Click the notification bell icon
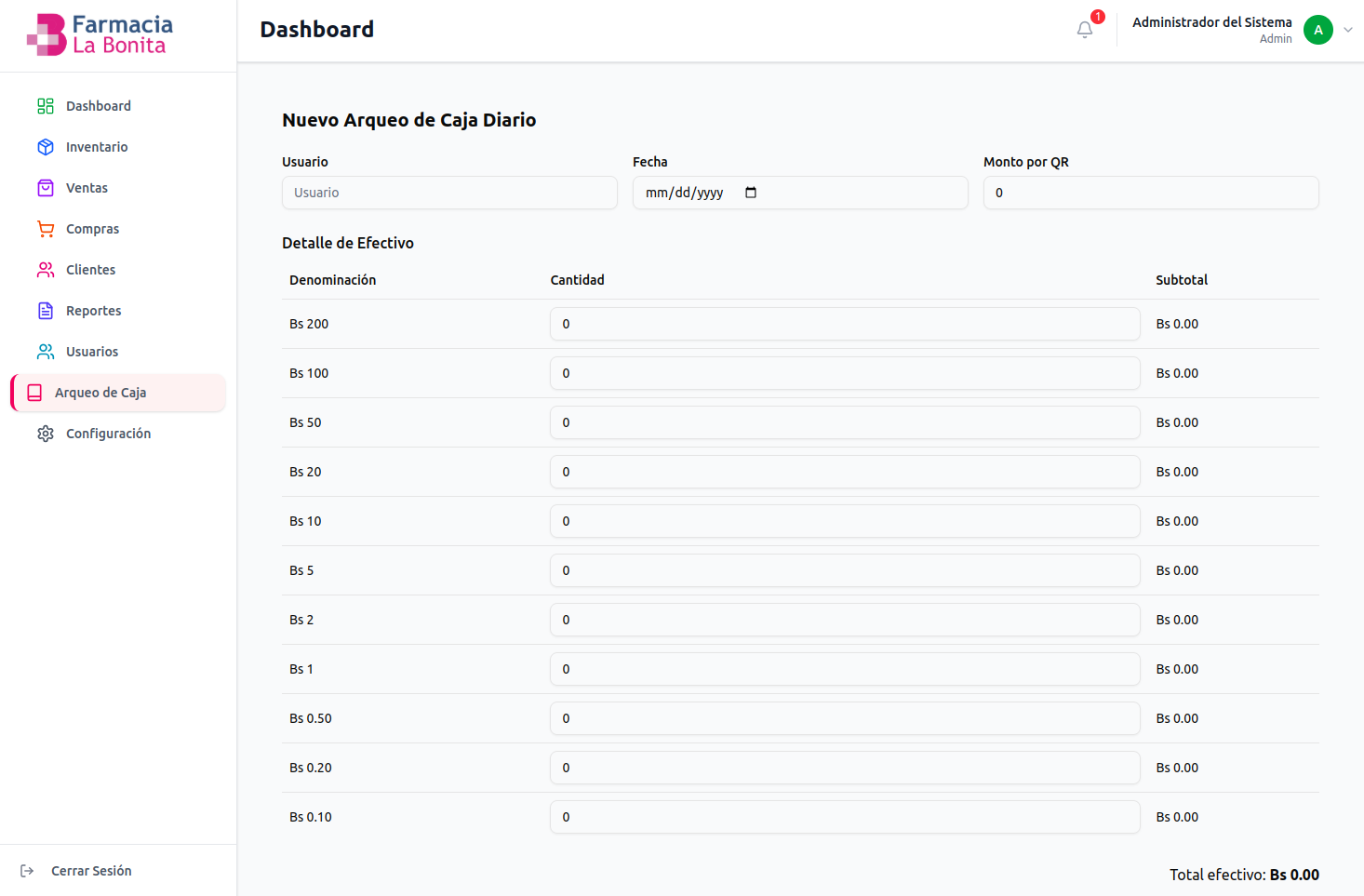Screen dimensions: 1364x896 [1084, 30]
